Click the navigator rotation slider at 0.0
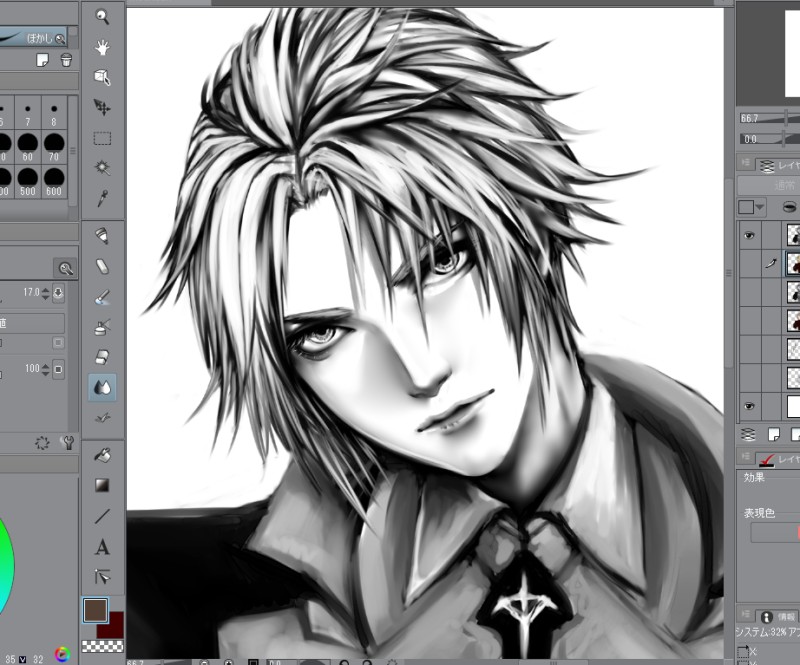800x665 pixels. coord(769,139)
